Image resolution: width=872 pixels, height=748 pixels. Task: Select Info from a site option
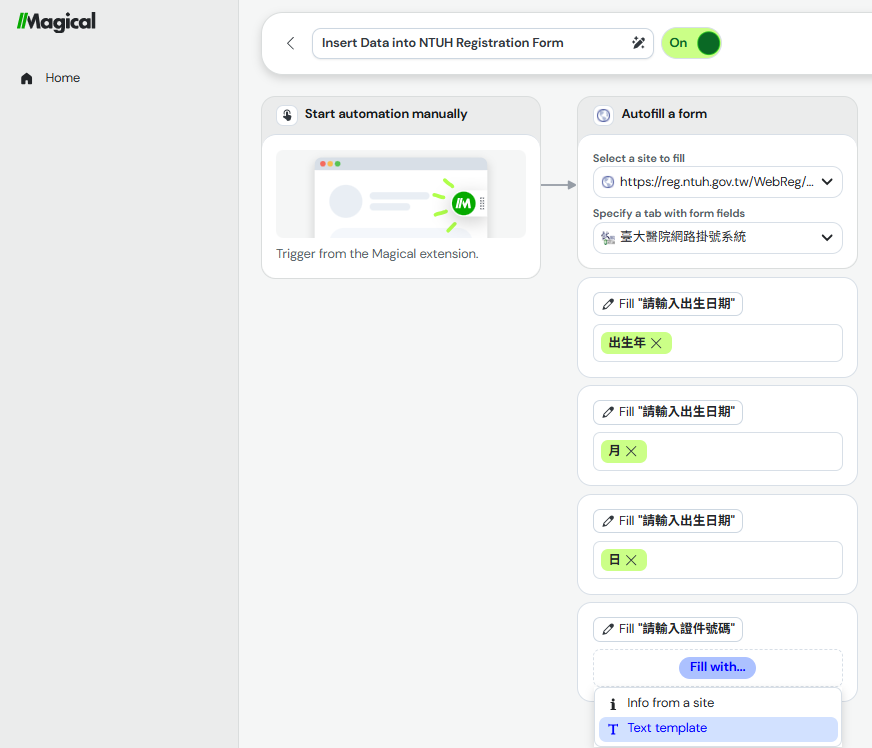pyautogui.click(x=670, y=703)
